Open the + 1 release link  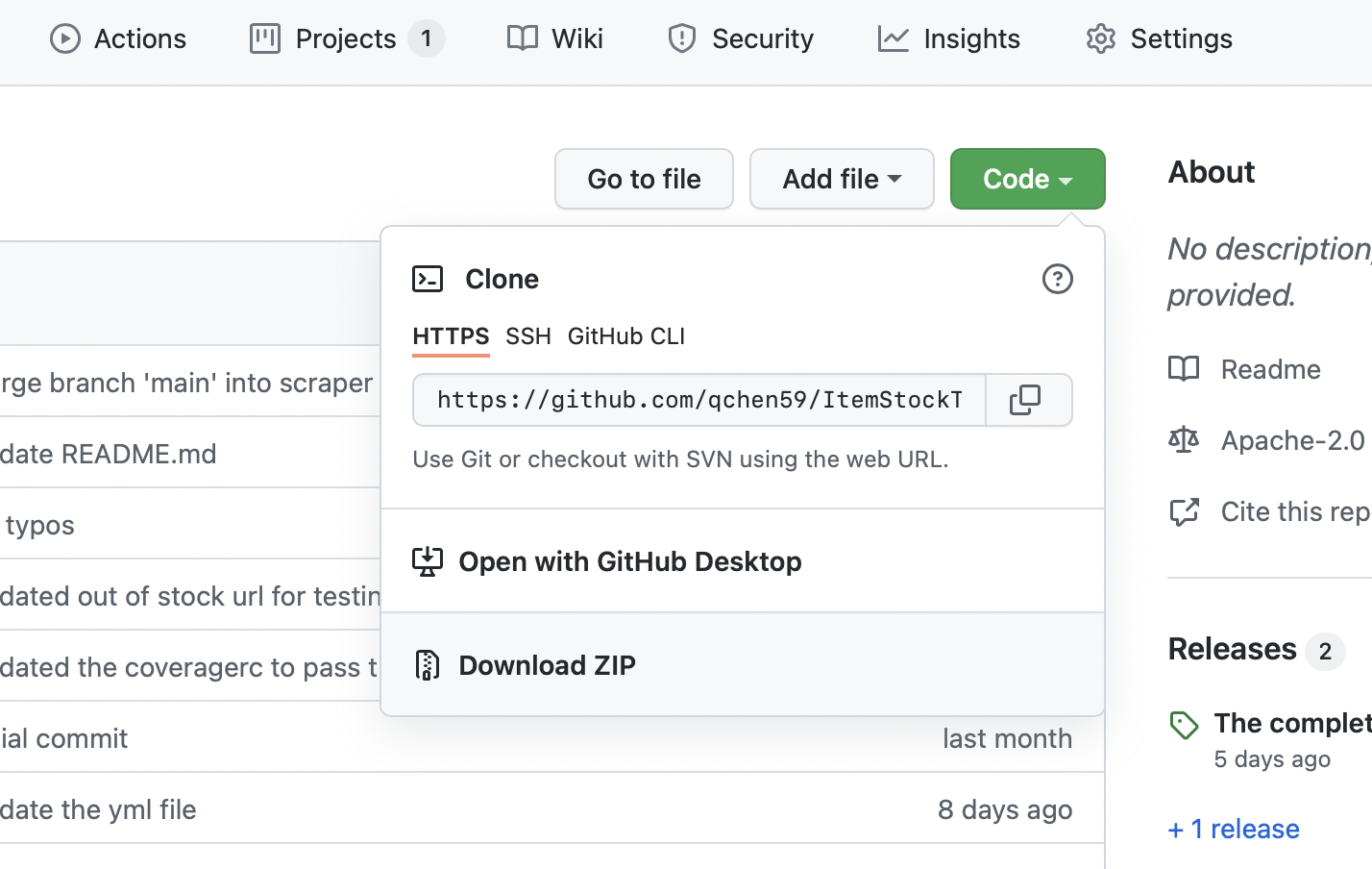(1233, 829)
